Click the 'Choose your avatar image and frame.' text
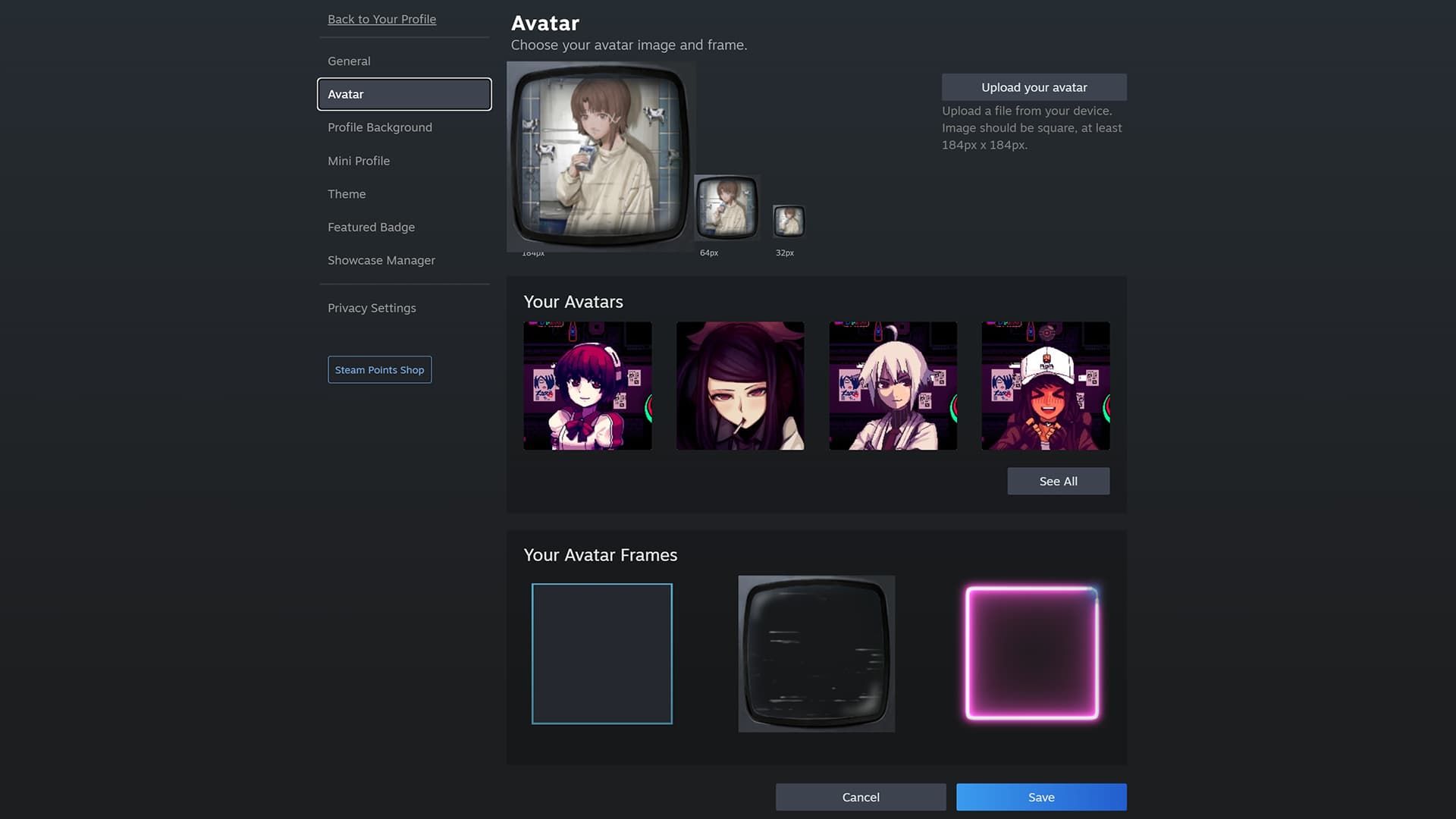The height and width of the screenshot is (819, 1456). [629, 45]
